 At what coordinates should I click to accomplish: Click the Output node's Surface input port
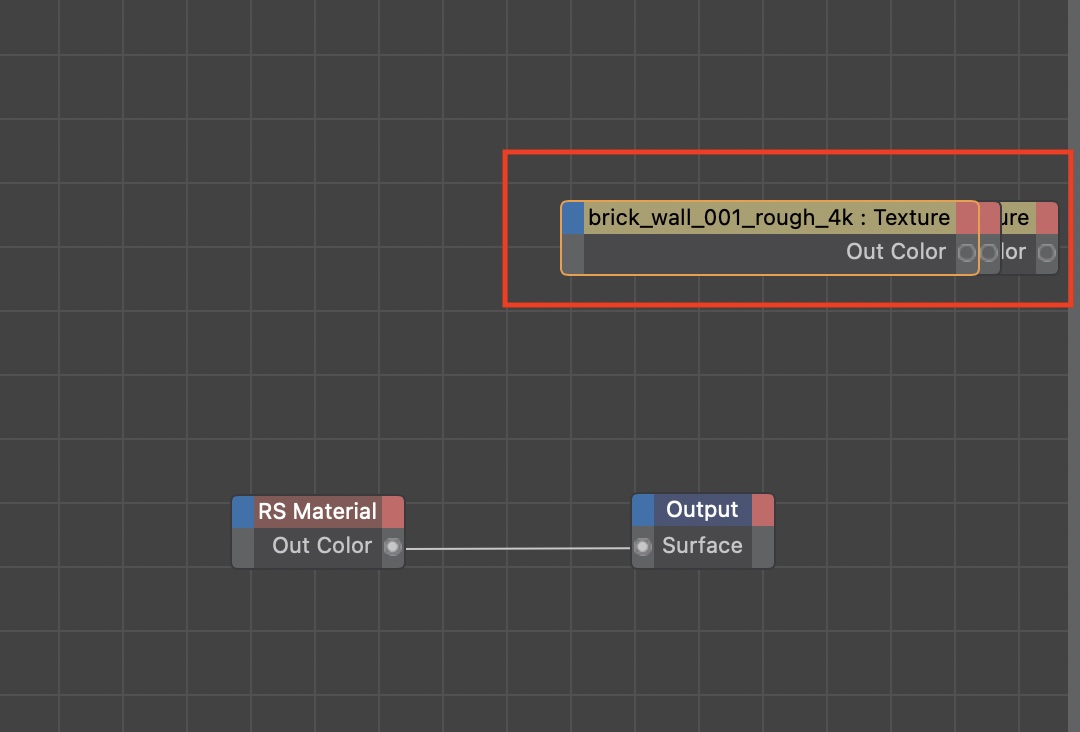(643, 547)
